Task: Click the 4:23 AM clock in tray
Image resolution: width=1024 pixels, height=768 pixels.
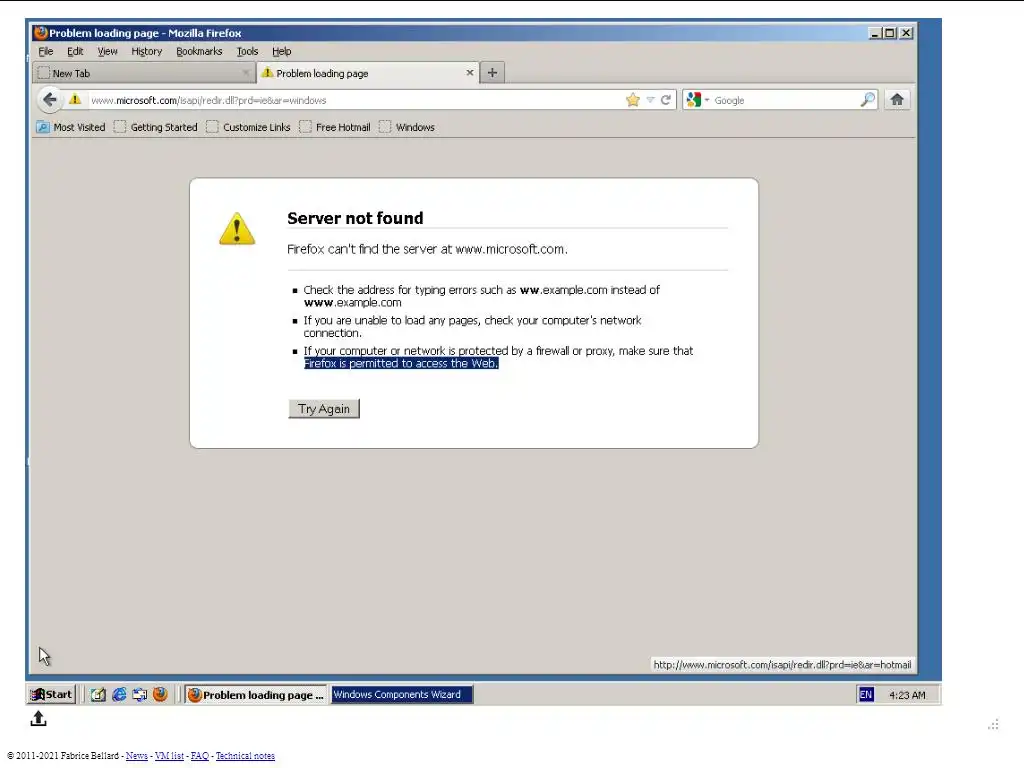Action: [x=907, y=695]
